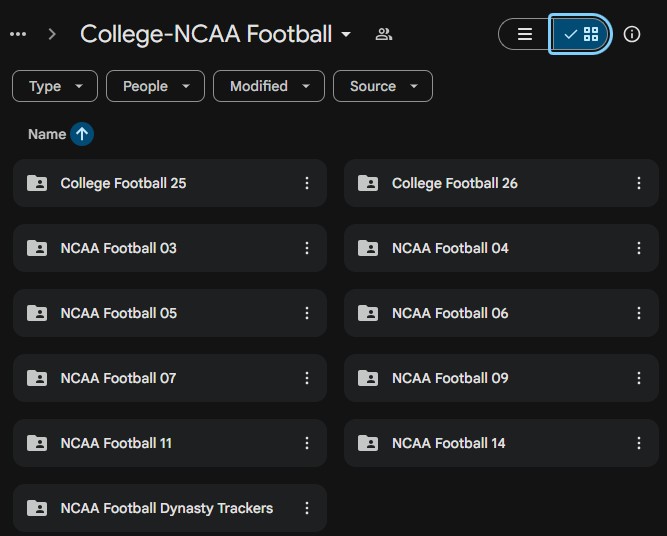This screenshot has width=667, height=536.
Task: Select the NCAA Football 14 folder name
Action: (x=448, y=443)
